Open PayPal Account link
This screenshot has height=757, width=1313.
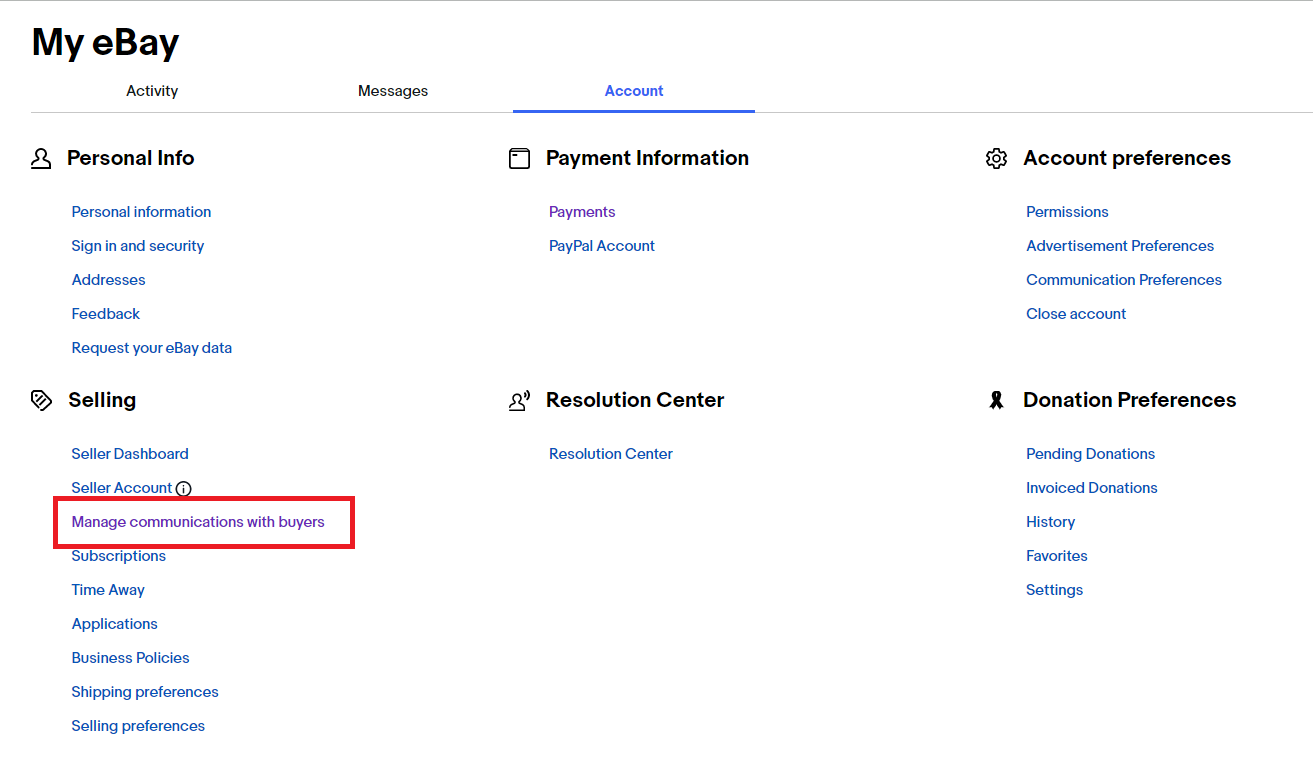pos(602,246)
